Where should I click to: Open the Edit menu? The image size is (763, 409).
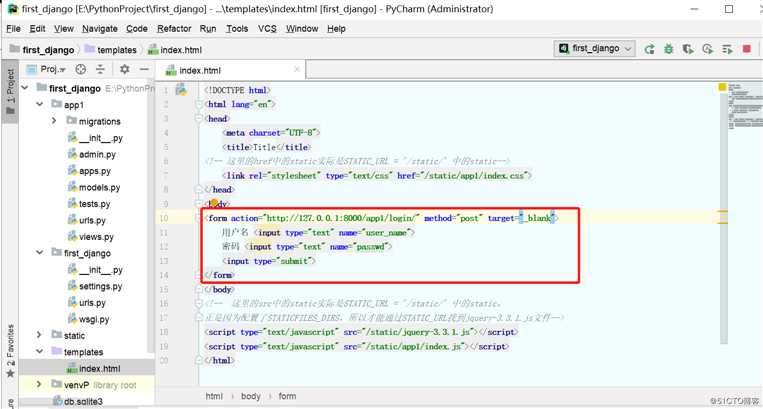click(x=37, y=29)
